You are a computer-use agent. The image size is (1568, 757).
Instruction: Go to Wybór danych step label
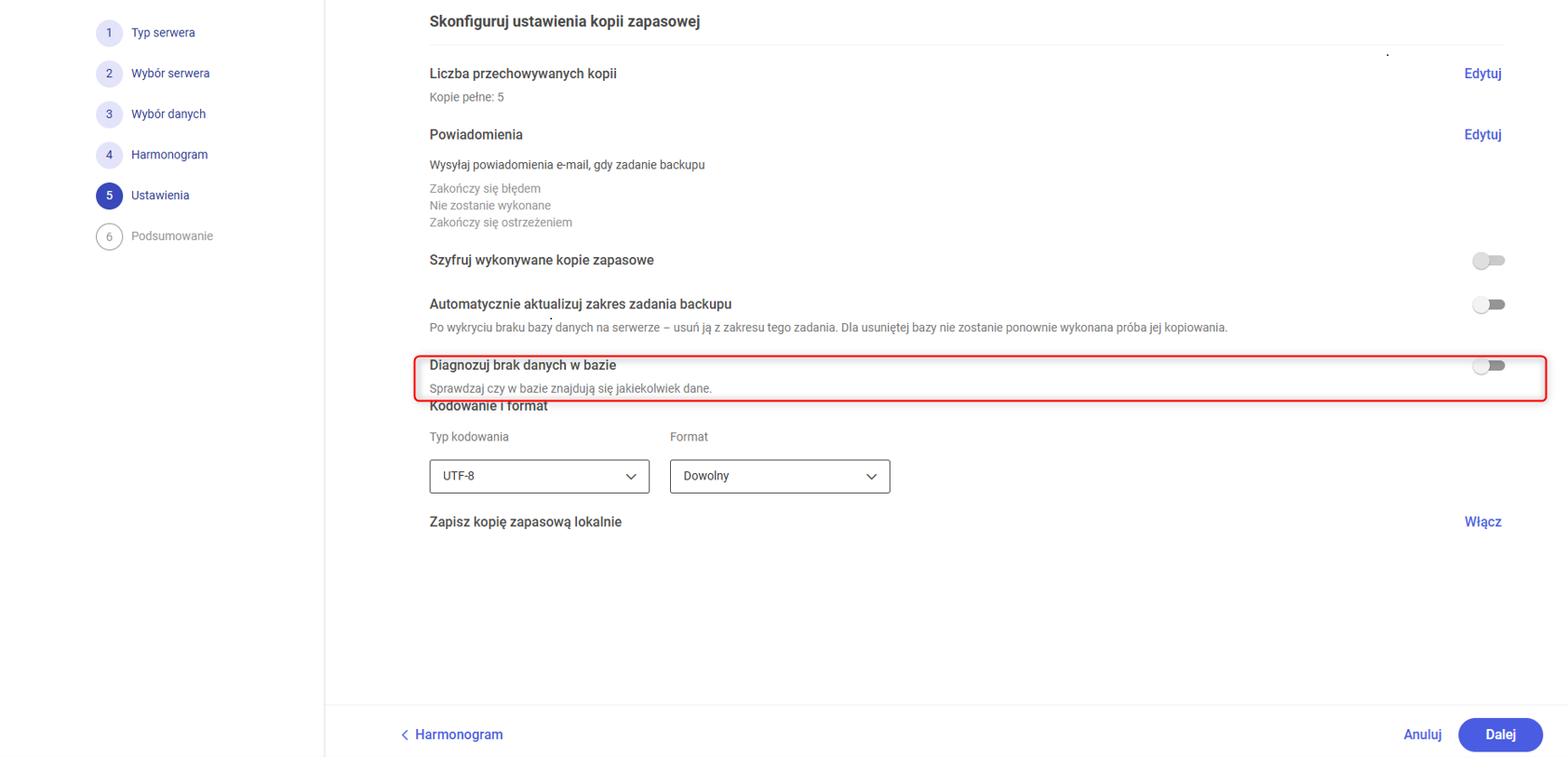(x=168, y=115)
